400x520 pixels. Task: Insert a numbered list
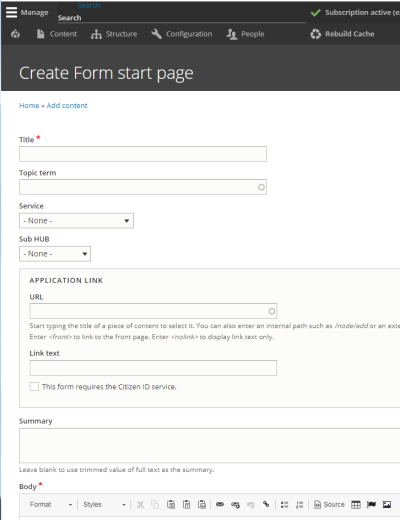click(300, 505)
